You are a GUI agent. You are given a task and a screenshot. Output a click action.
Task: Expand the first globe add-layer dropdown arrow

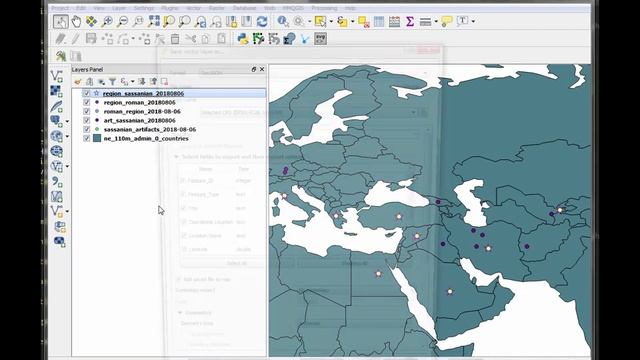tap(67, 136)
